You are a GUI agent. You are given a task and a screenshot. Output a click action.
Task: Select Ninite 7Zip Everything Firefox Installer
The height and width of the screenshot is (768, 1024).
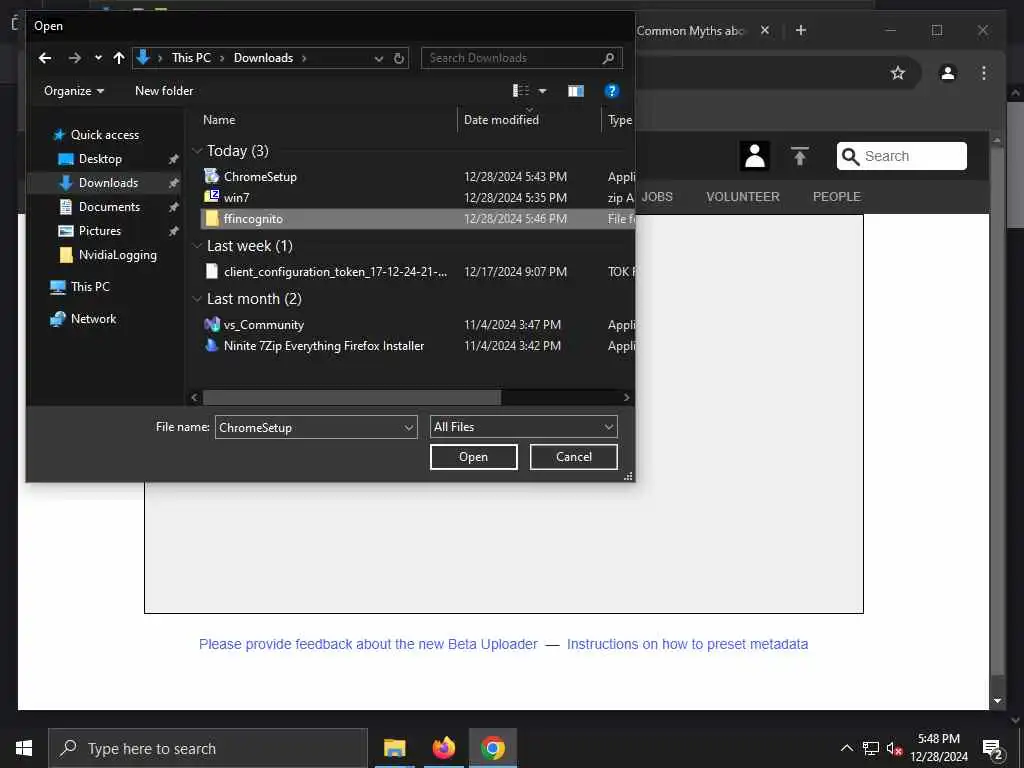click(324, 345)
